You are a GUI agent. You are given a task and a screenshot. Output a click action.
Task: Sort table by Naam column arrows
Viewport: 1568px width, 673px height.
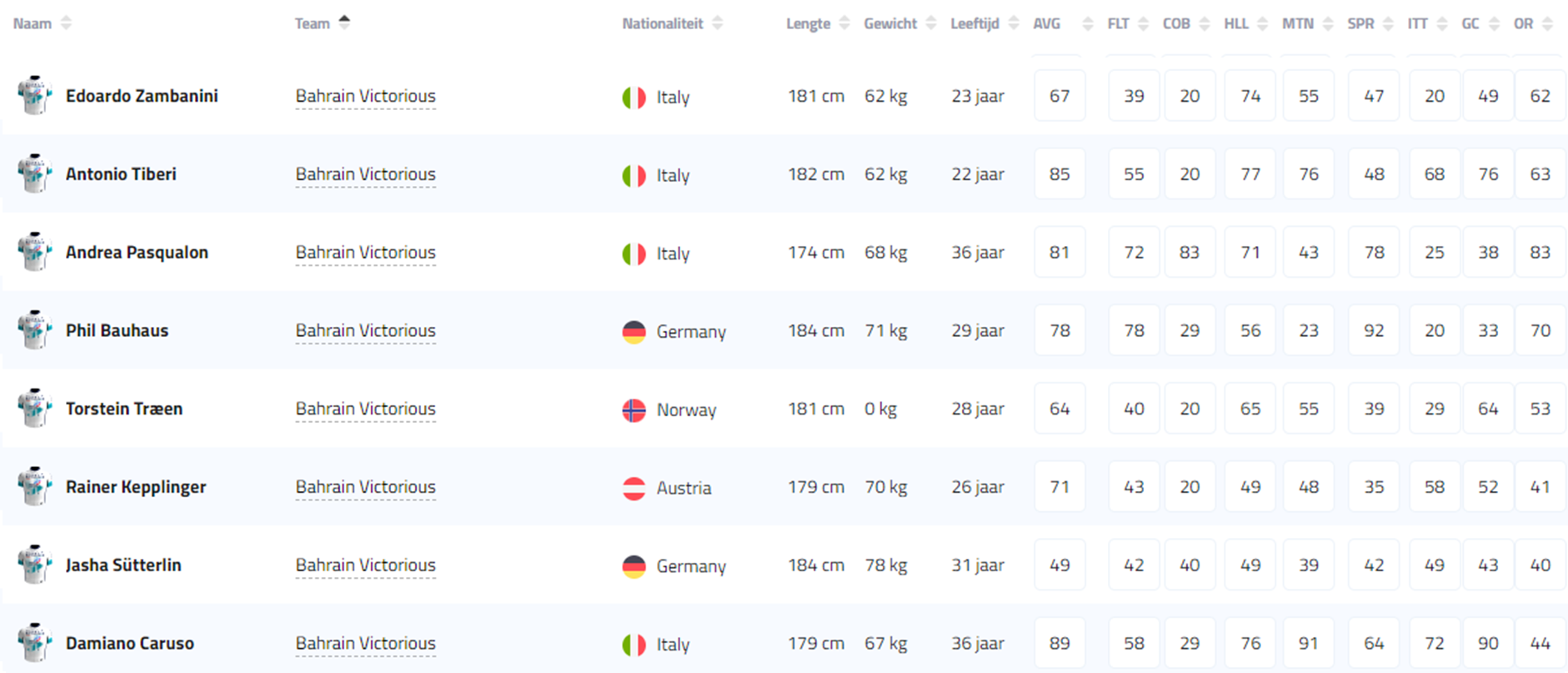click(66, 23)
